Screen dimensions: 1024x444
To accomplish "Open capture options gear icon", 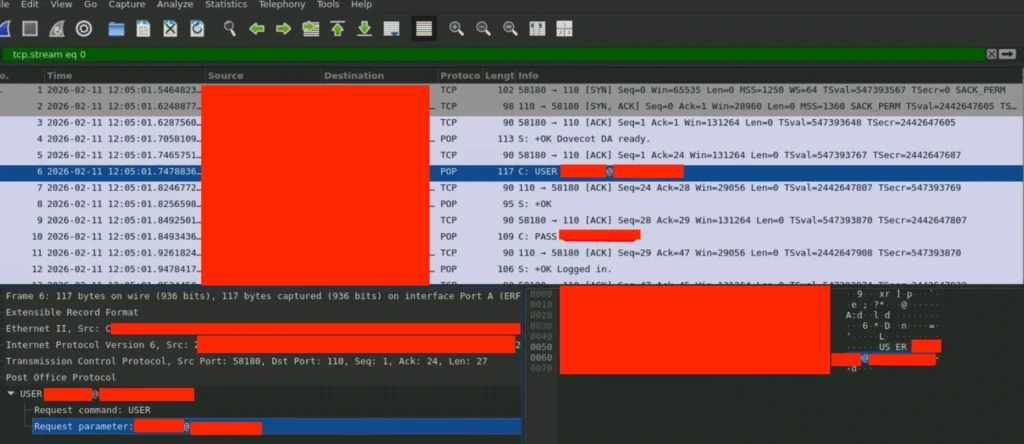I will tap(84, 29).
